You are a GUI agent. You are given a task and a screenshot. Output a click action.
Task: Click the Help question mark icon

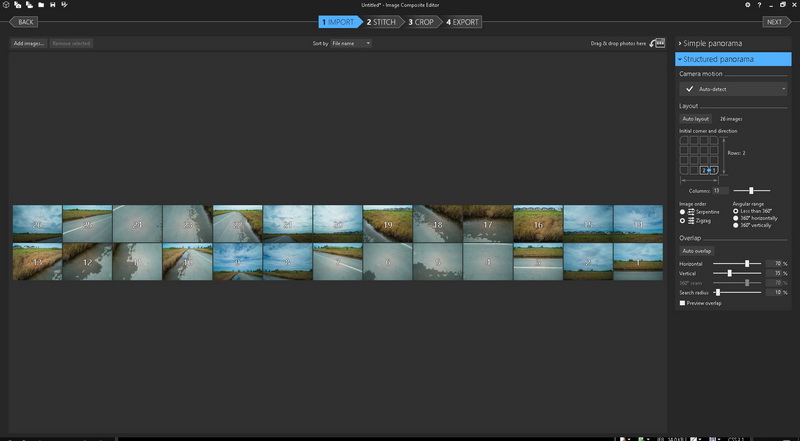click(x=759, y=5)
